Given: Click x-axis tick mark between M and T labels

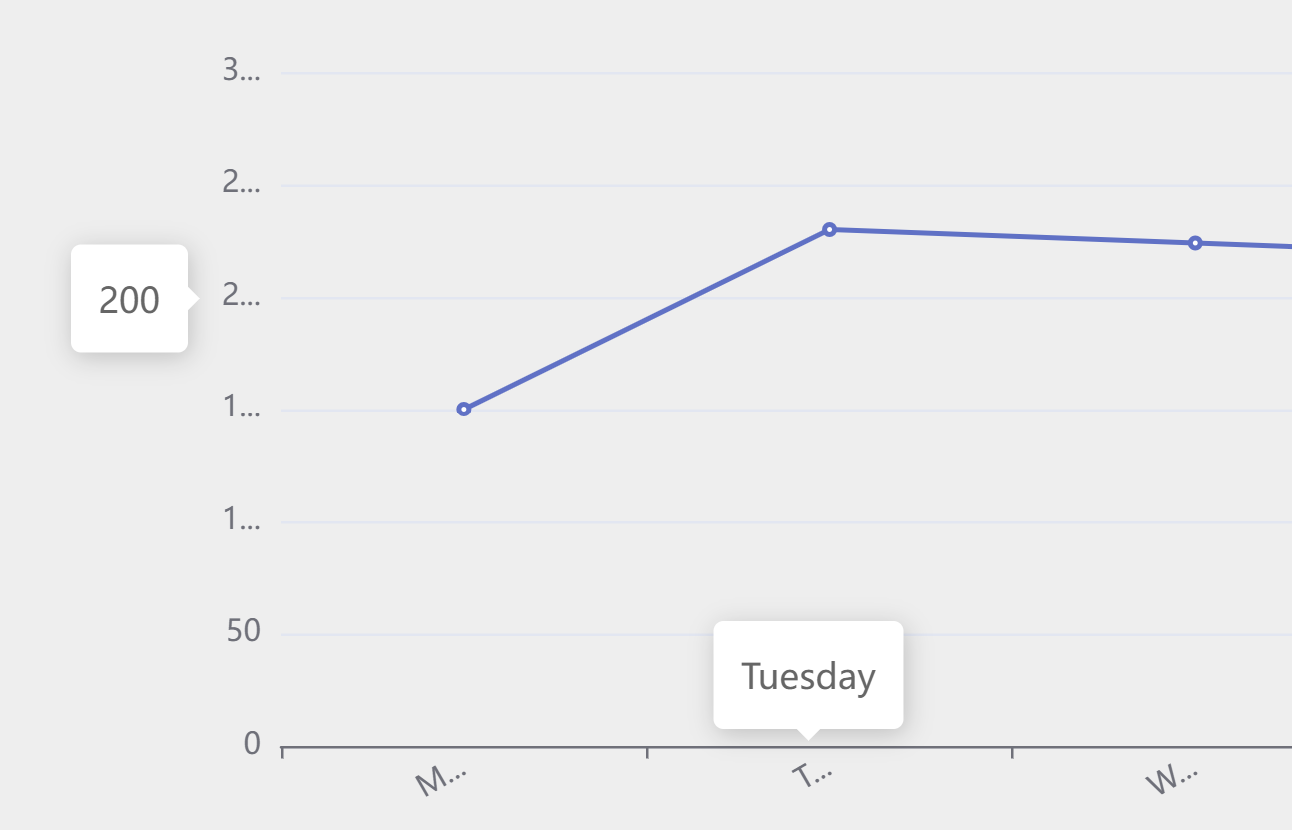Looking at the screenshot, I should 647,751.
